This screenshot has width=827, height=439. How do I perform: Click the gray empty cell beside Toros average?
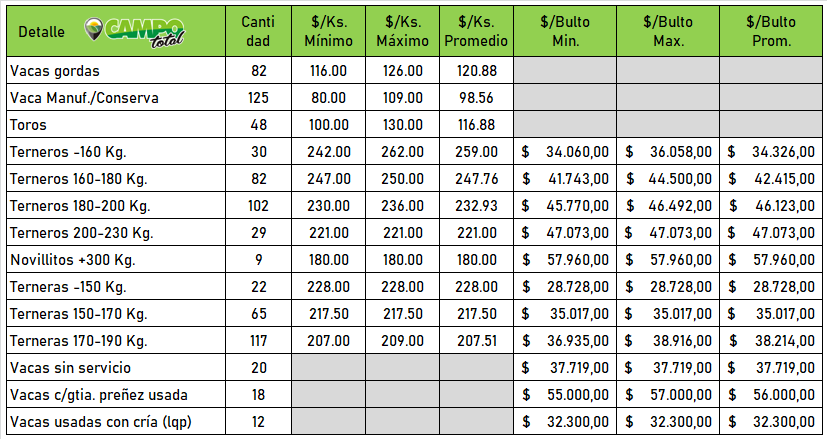[565, 125]
